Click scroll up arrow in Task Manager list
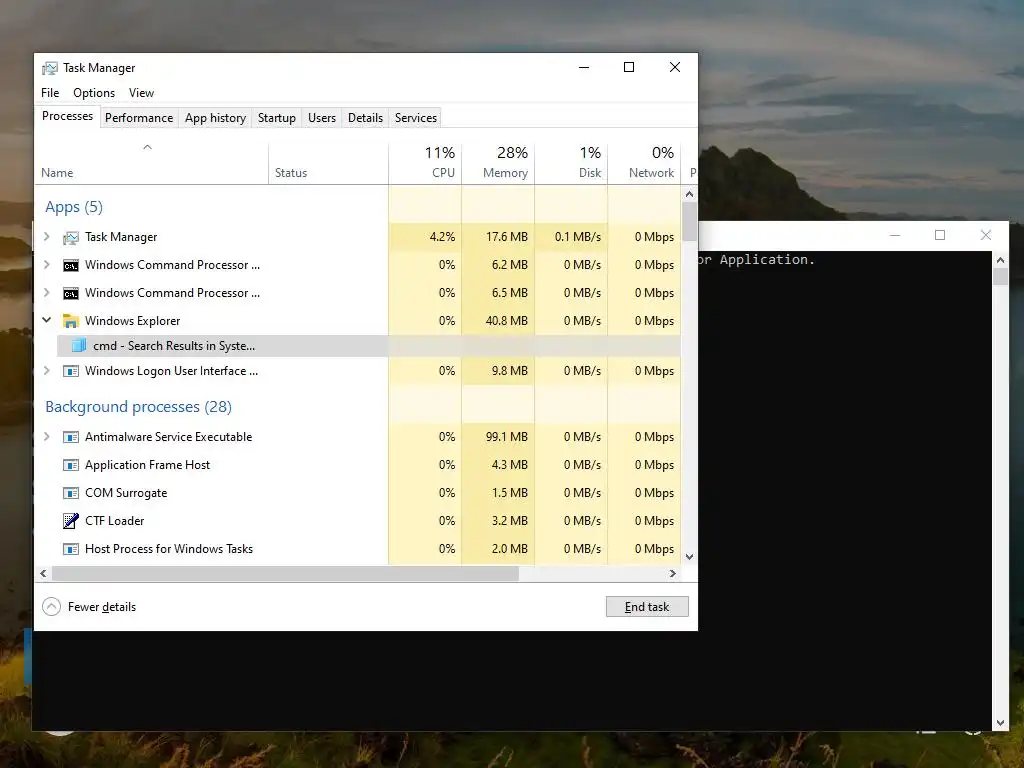 pyautogui.click(x=689, y=194)
